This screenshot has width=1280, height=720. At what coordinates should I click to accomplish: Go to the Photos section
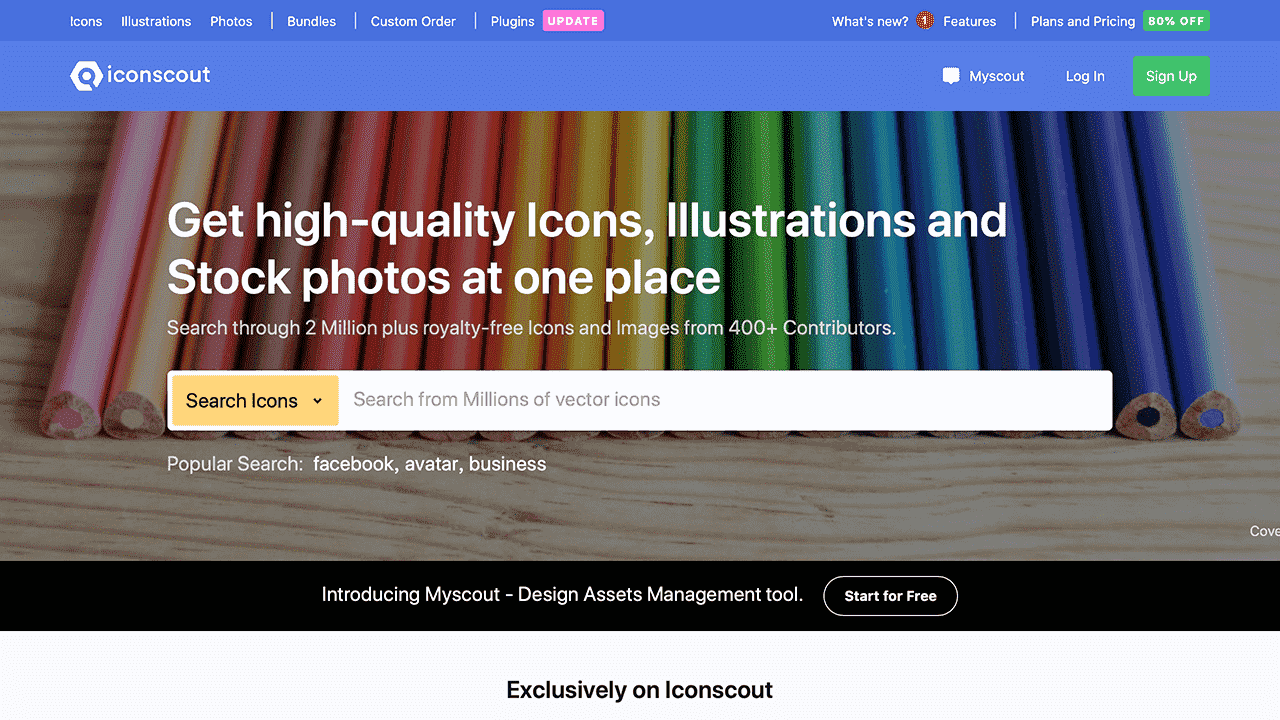231,21
